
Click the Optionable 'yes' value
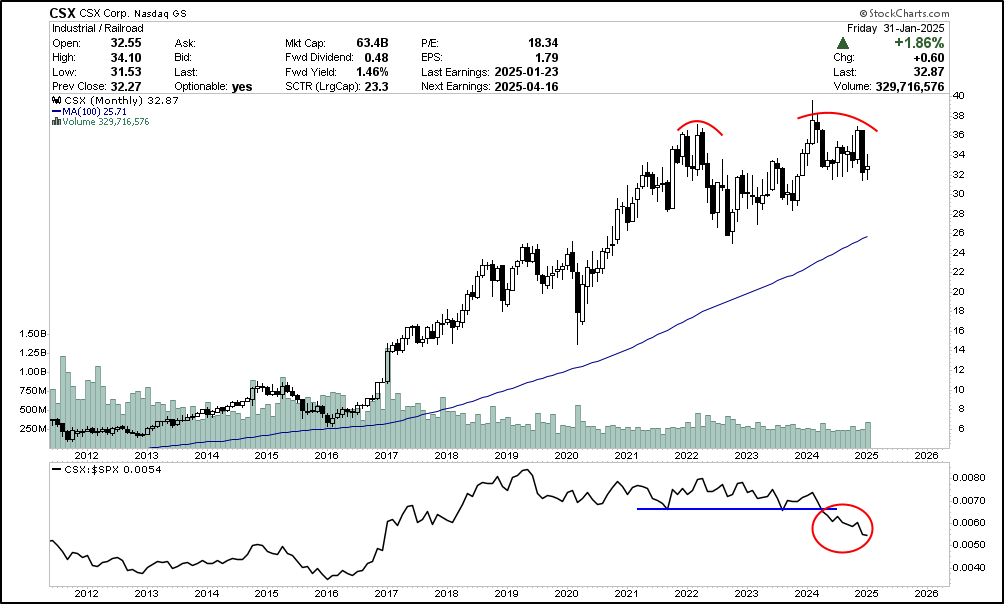242,86
